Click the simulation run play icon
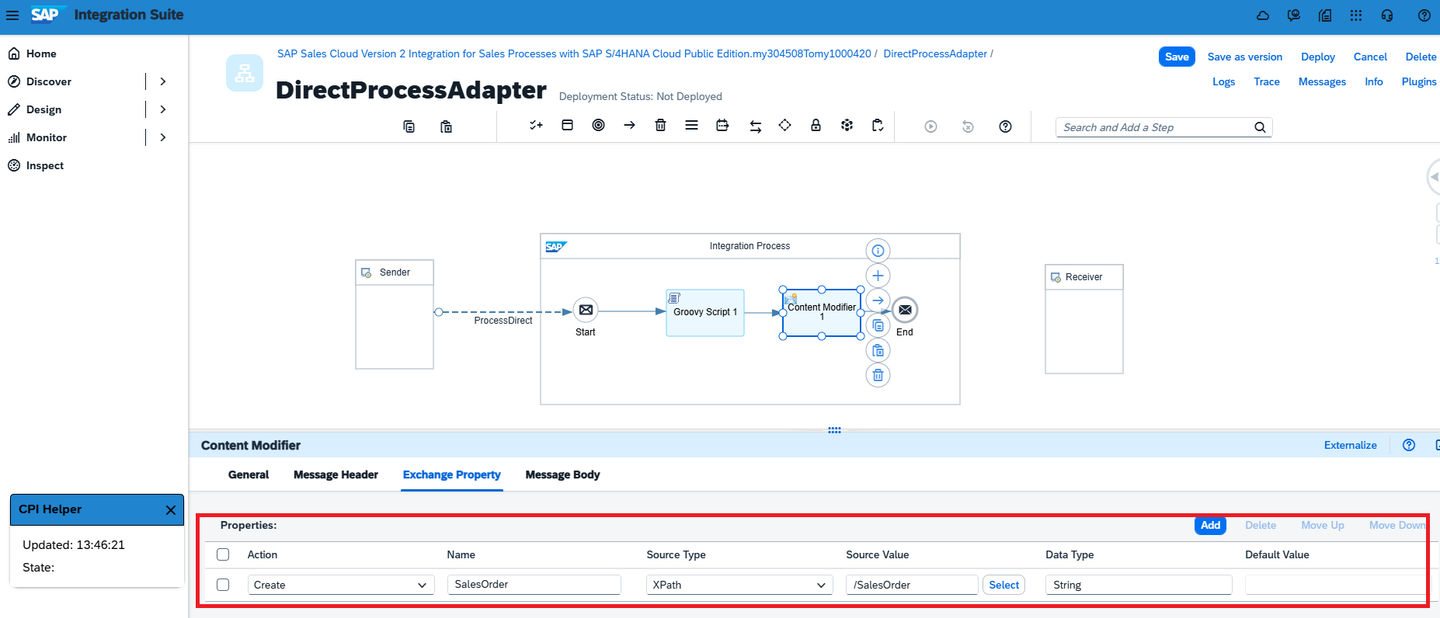This screenshot has width=1440, height=618. point(931,126)
